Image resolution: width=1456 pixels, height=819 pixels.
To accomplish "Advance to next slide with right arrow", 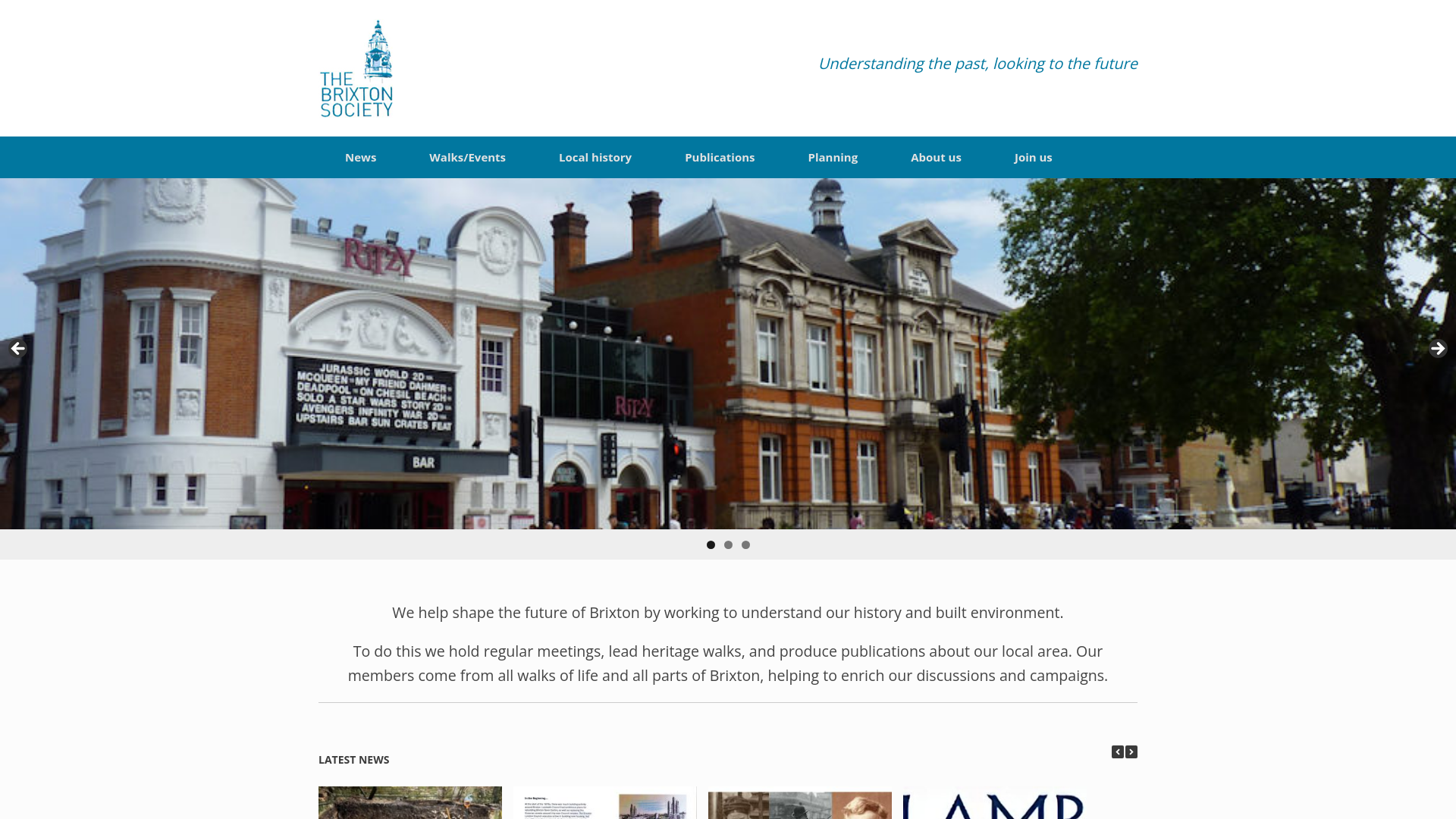I will pos(1438,349).
